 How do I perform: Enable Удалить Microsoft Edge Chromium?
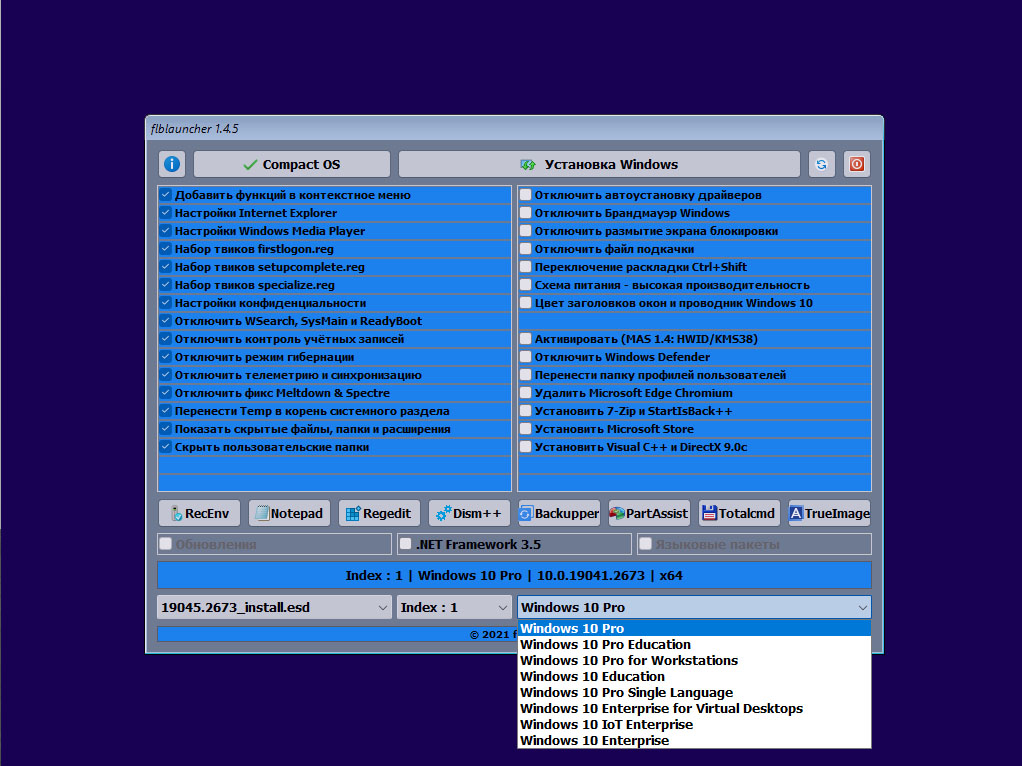(526, 393)
